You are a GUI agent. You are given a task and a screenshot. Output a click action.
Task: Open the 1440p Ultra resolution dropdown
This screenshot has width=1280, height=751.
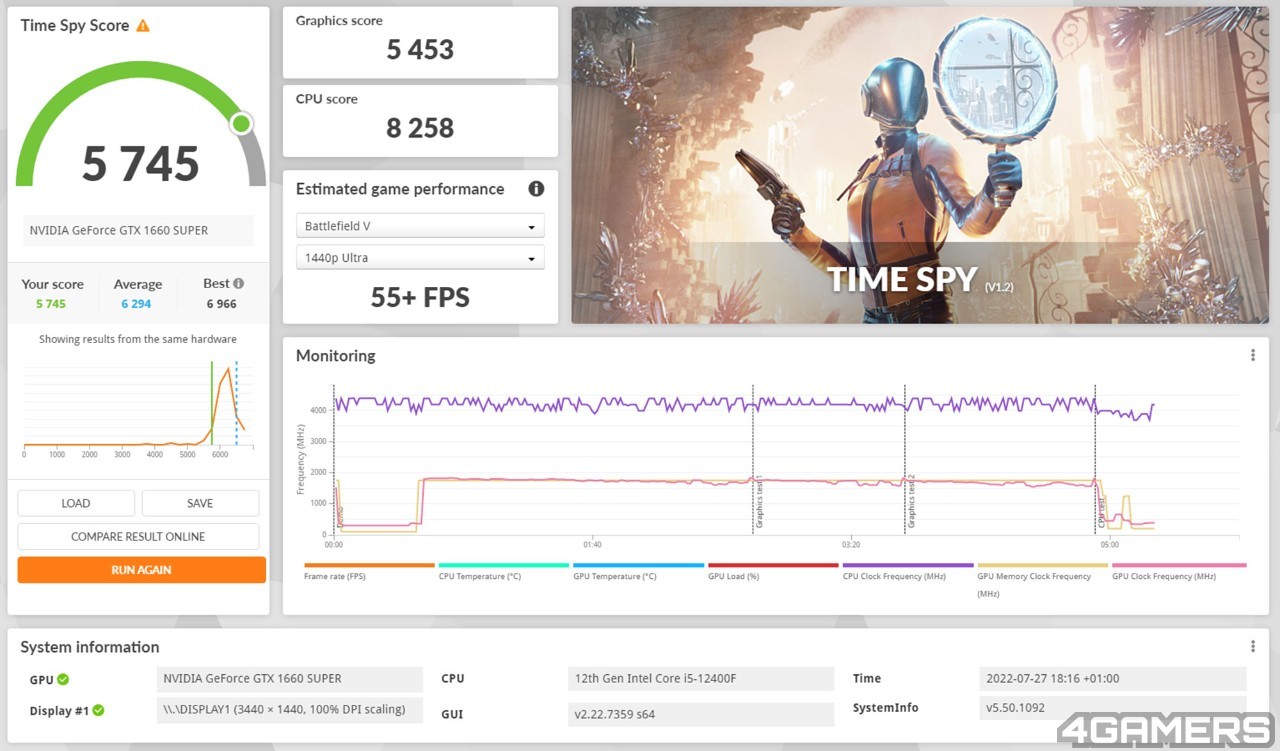[x=420, y=257]
